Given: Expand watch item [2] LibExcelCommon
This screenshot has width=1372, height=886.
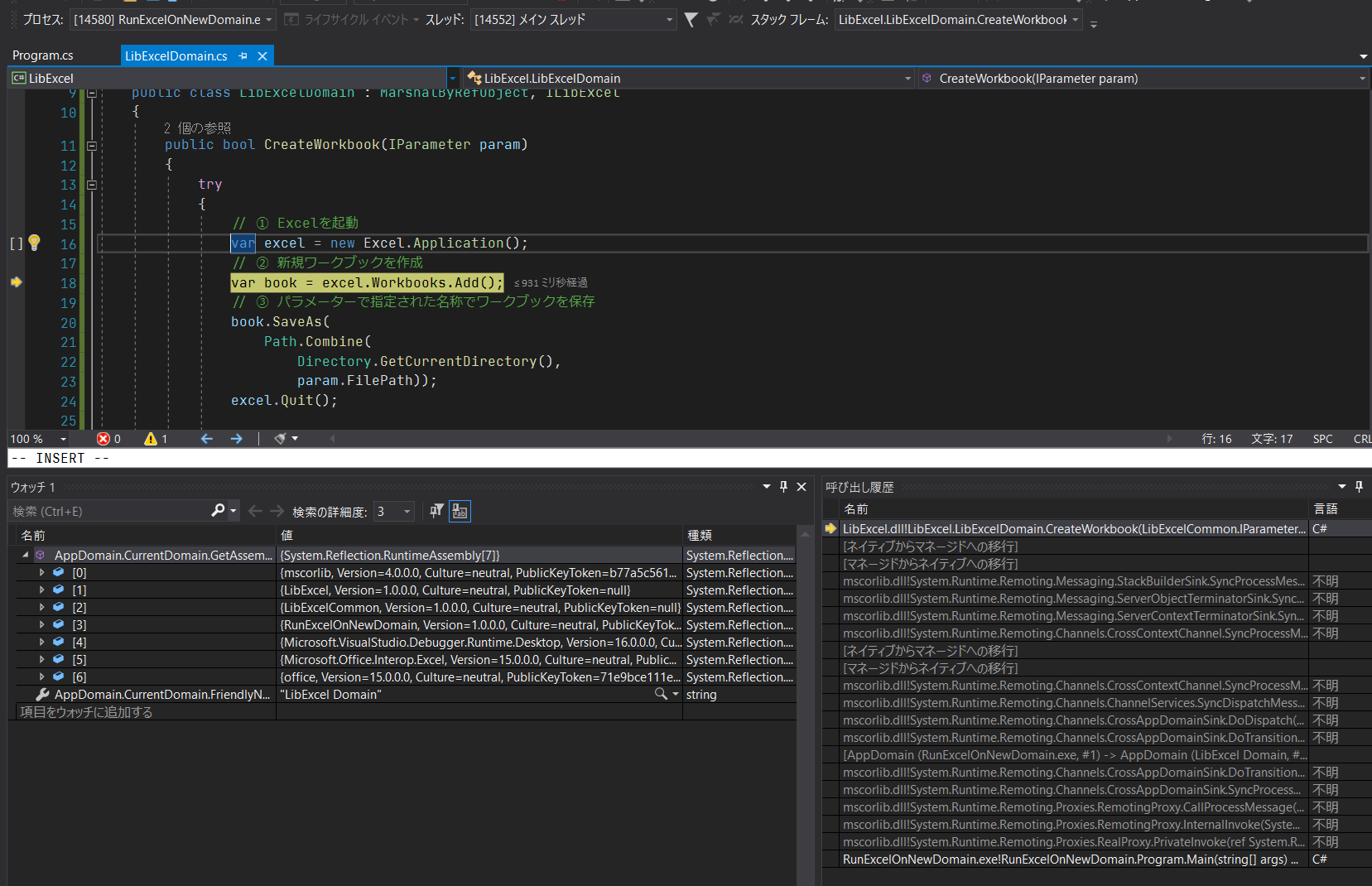Looking at the screenshot, I should (x=41, y=607).
